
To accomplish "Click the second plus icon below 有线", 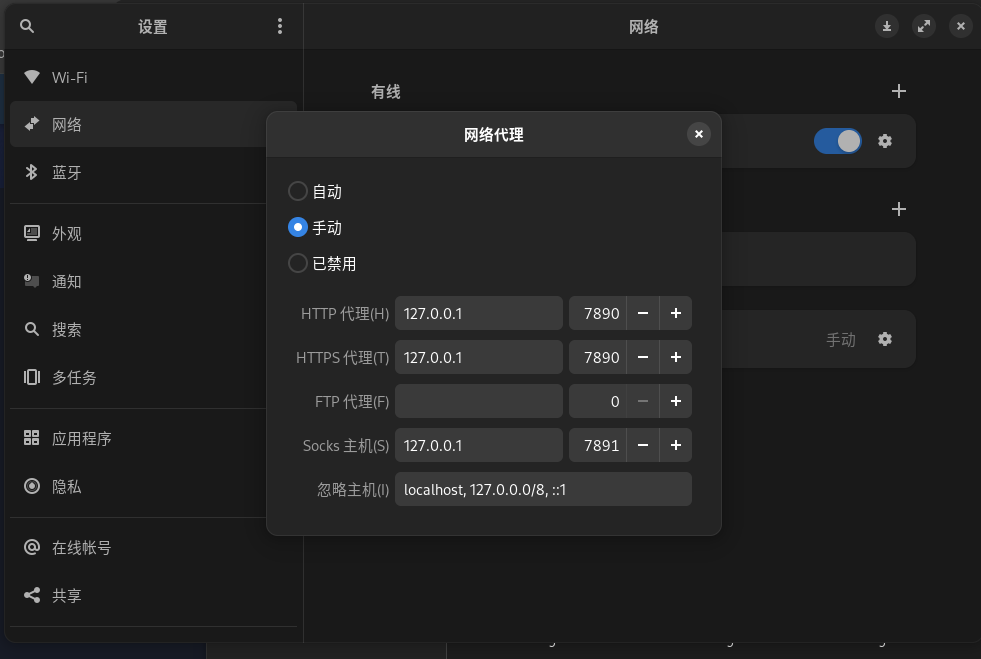I will pos(898,209).
